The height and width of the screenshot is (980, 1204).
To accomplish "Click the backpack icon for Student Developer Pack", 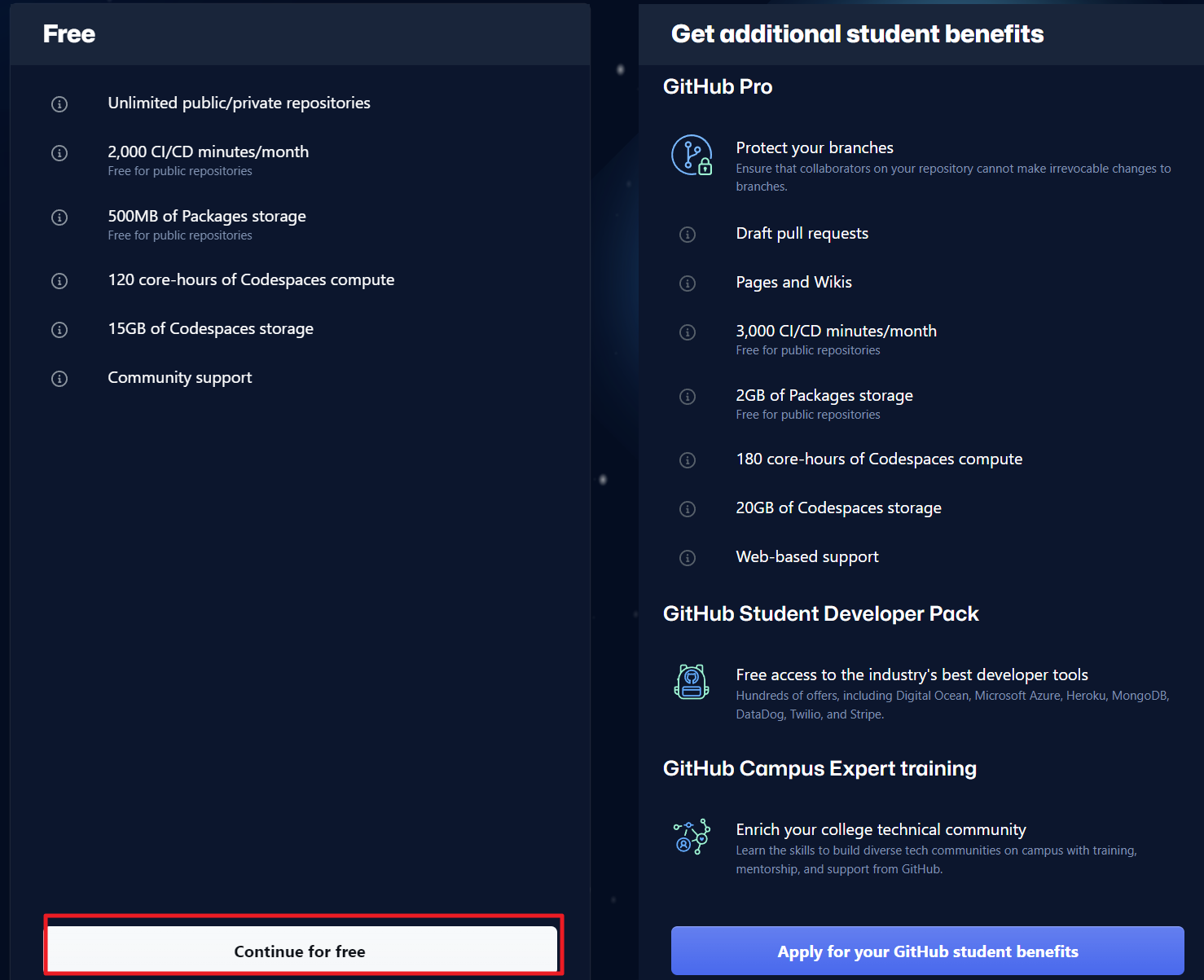I will tap(692, 682).
